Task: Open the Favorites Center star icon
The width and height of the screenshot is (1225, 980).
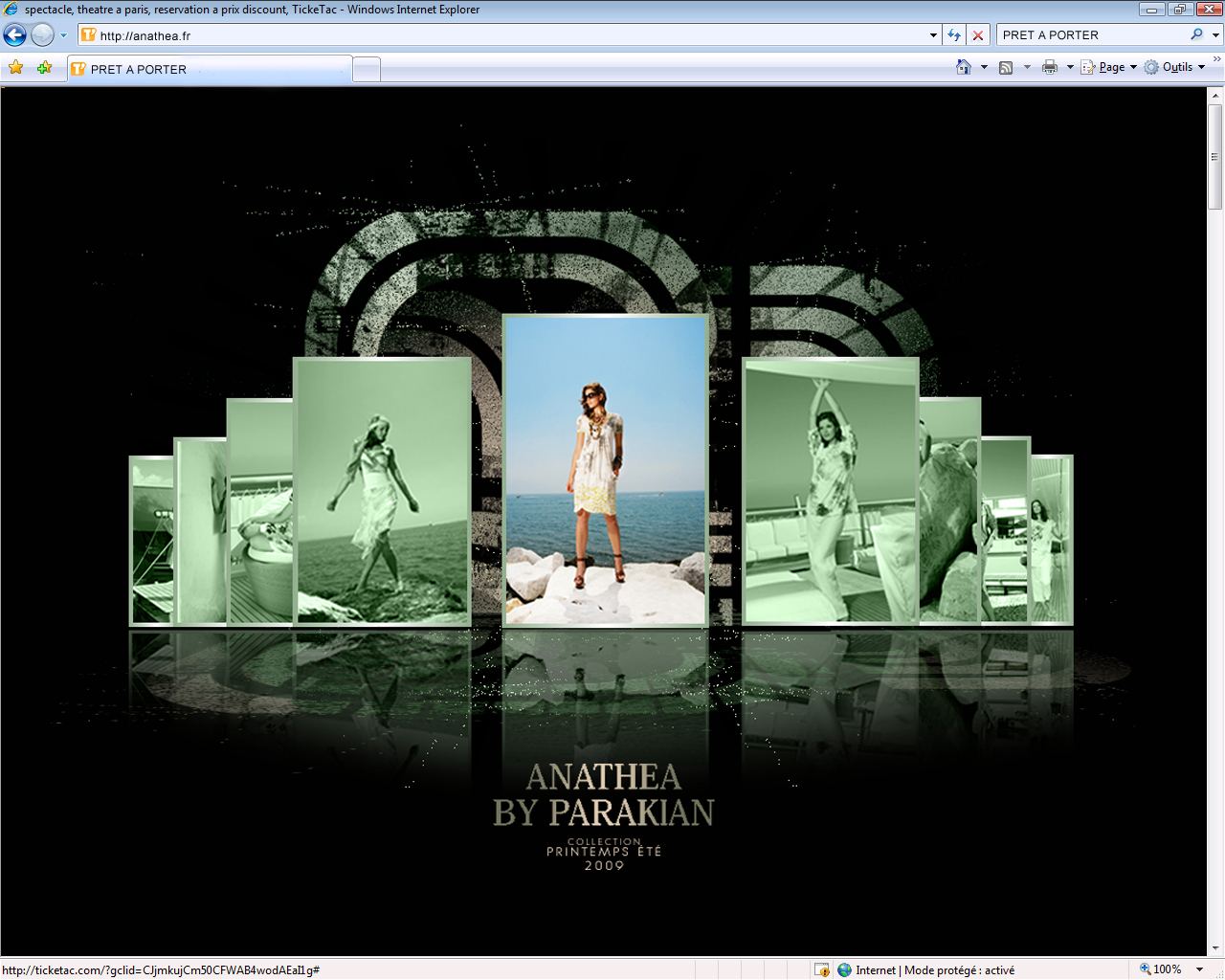Action: (x=16, y=67)
